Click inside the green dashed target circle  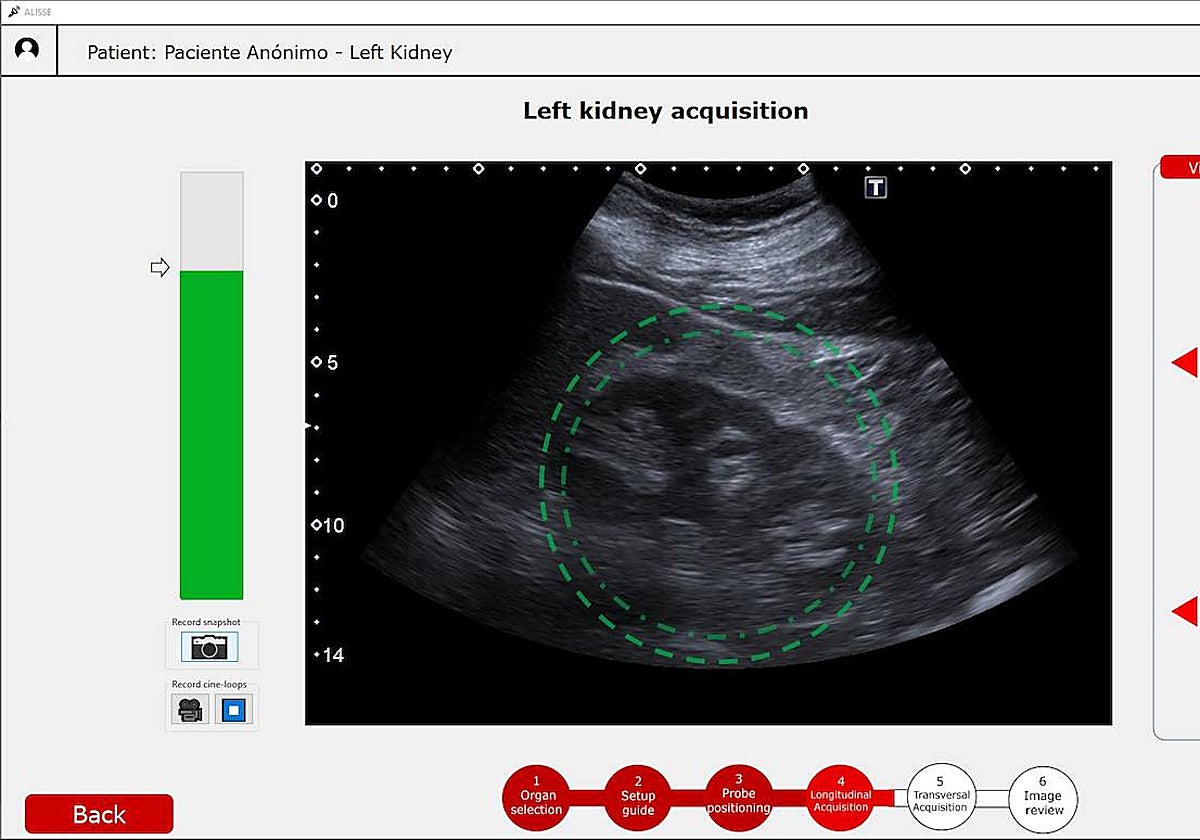[718, 484]
